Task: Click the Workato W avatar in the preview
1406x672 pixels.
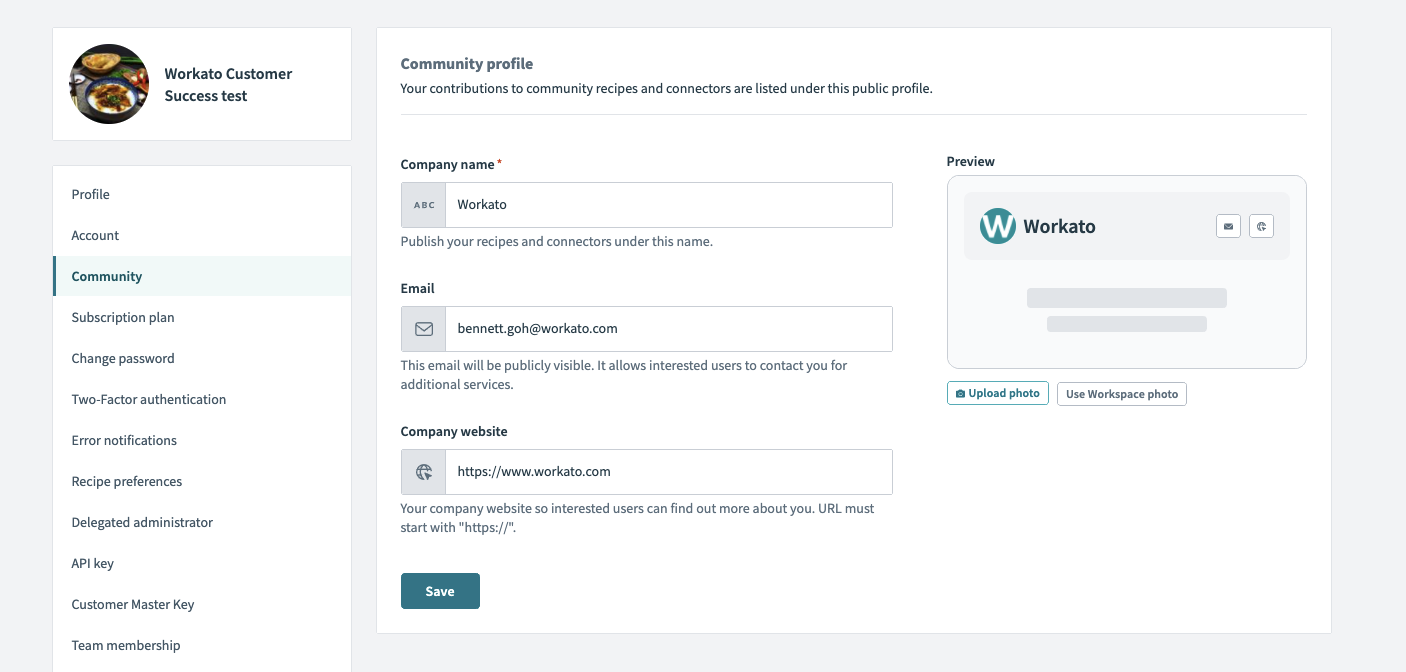Action: pyautogui.click(x=997, y=225)
